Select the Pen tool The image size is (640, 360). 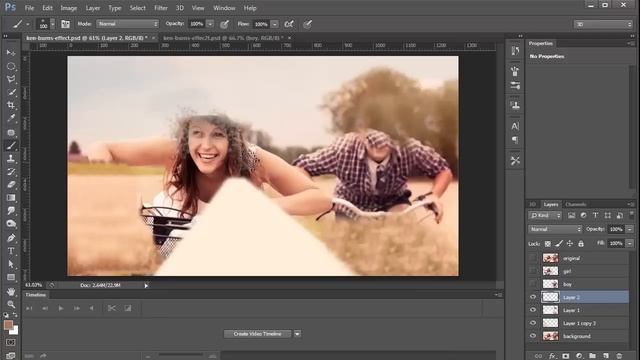11,238
